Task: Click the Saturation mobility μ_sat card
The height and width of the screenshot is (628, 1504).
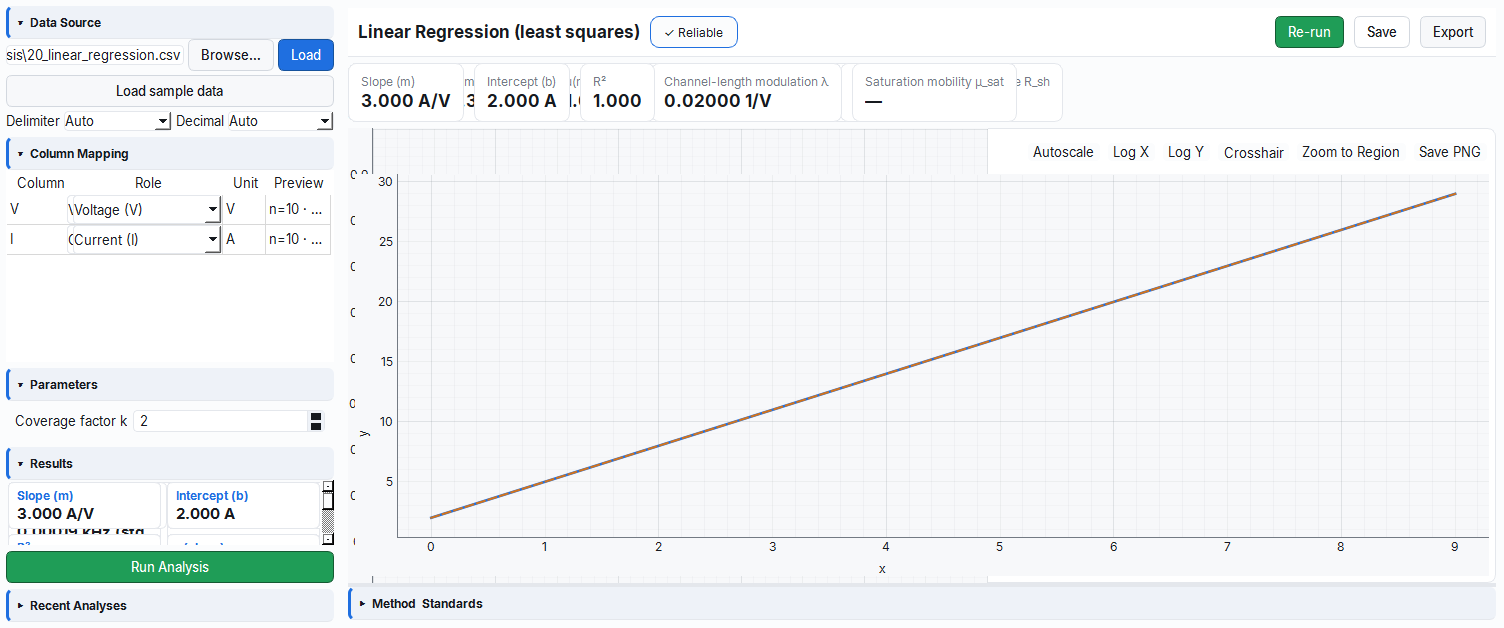Action: click(934, 92)
